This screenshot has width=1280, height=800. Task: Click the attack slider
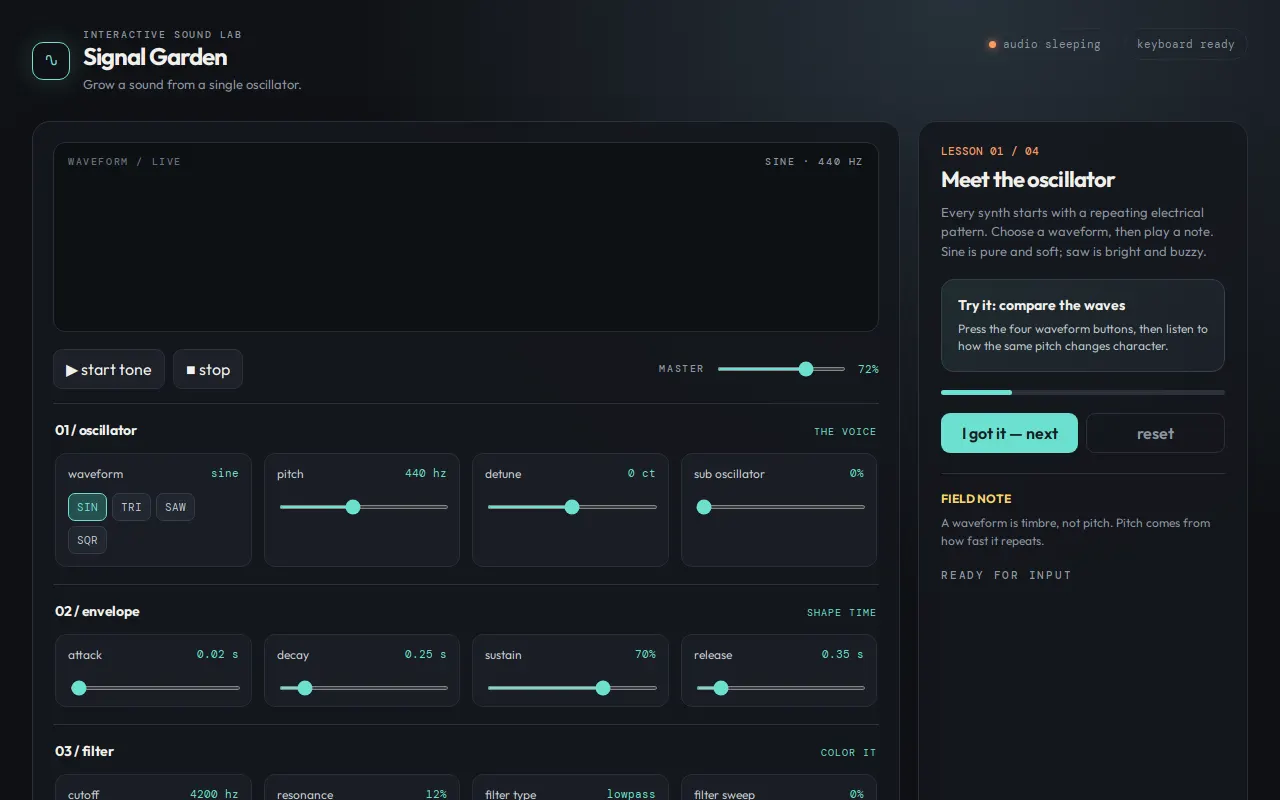point(154,688)
